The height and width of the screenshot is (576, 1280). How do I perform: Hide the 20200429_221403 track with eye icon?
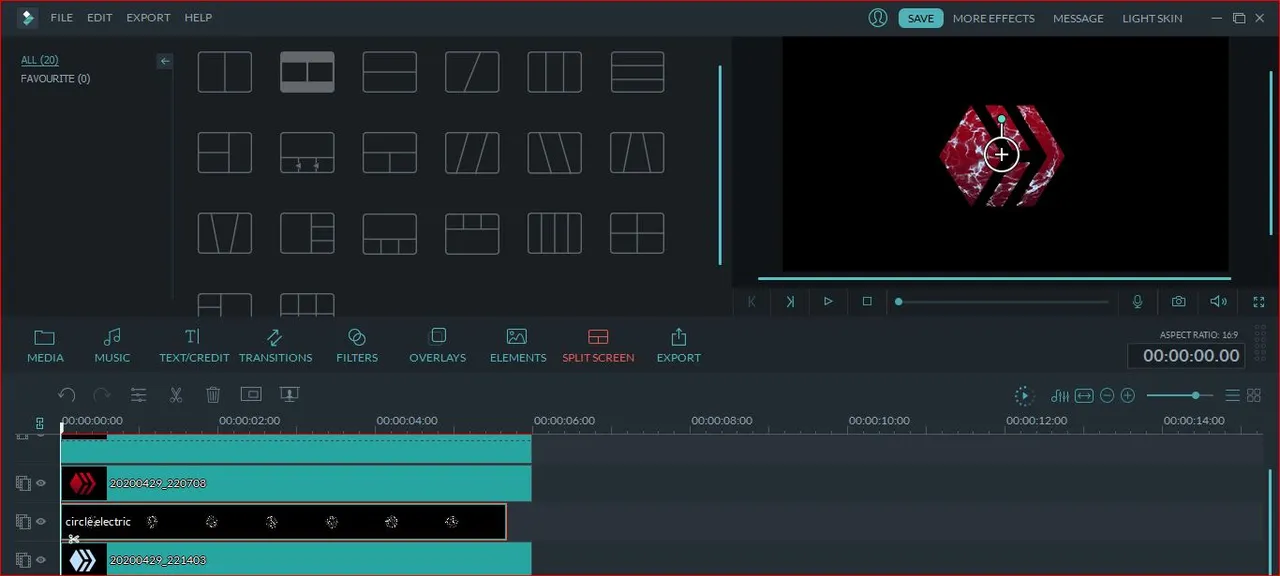pos(41,560)
